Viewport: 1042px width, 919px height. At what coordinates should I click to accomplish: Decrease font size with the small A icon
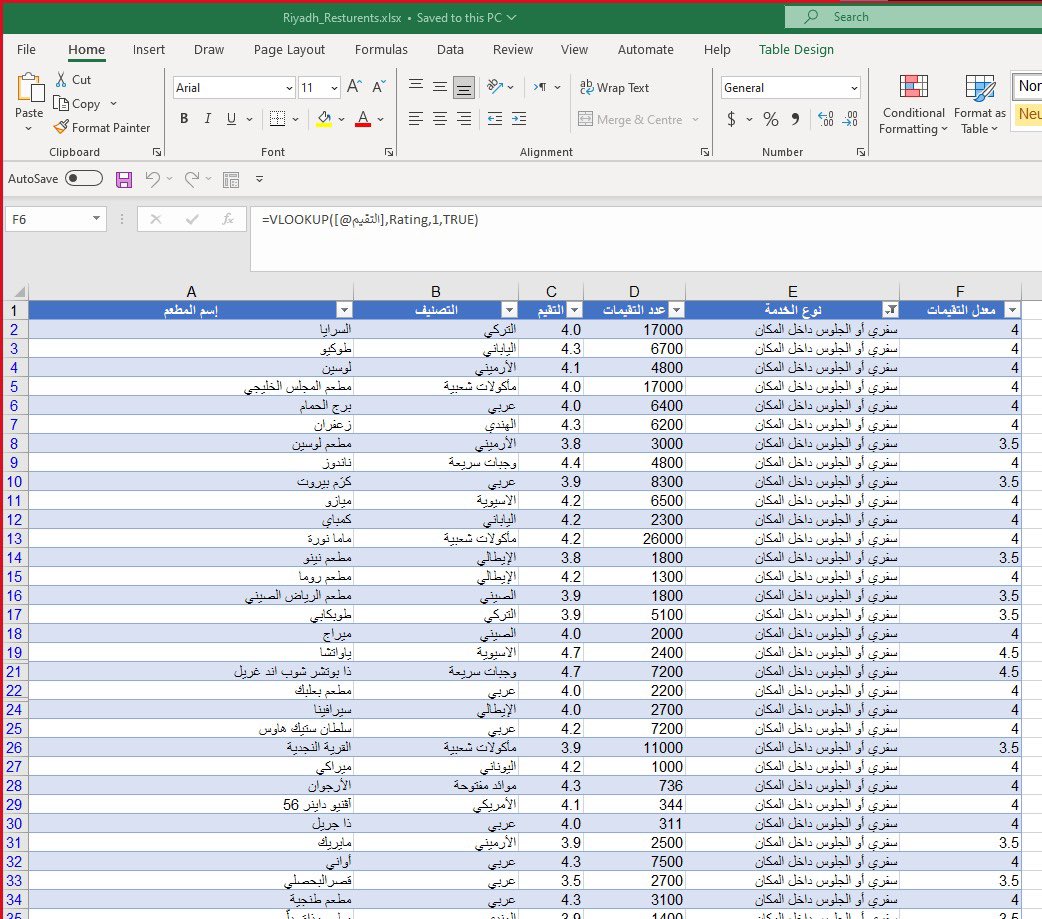tap(379, 87)
